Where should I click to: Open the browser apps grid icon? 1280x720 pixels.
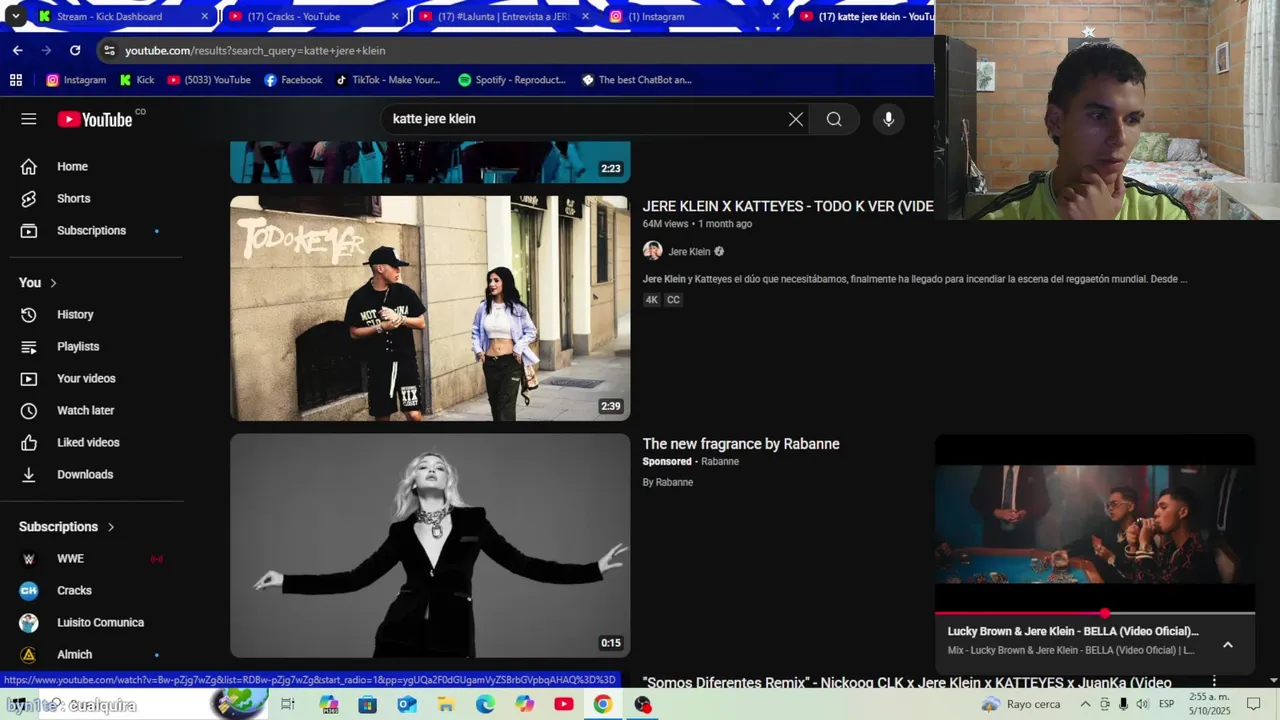point(16,80)
